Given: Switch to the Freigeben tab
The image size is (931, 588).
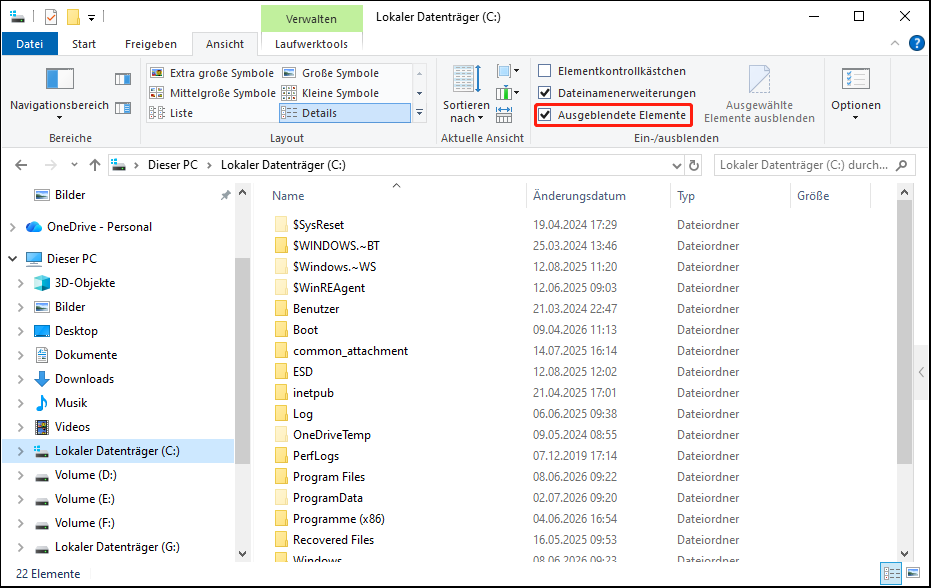Looking at the screenshot, I should (x=151, y=44).
